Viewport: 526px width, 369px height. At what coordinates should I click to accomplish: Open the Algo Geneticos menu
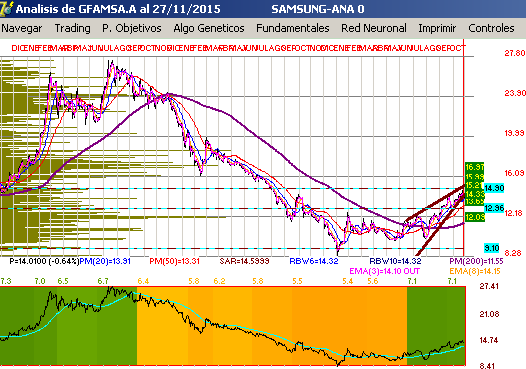(209, 28)
